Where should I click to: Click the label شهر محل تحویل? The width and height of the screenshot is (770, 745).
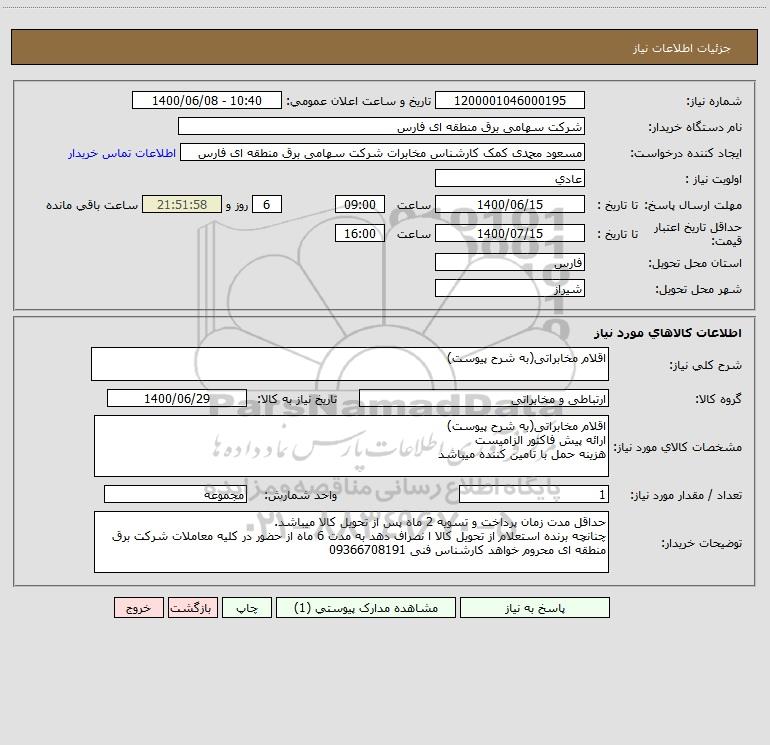tap(698, 289)
